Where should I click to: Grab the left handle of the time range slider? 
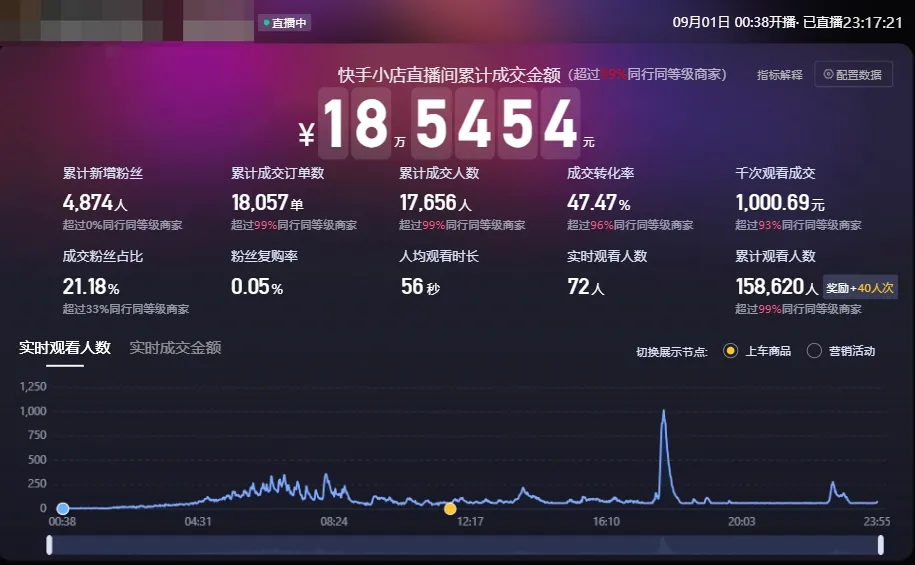pyautogui.click(x=49, y=544)
